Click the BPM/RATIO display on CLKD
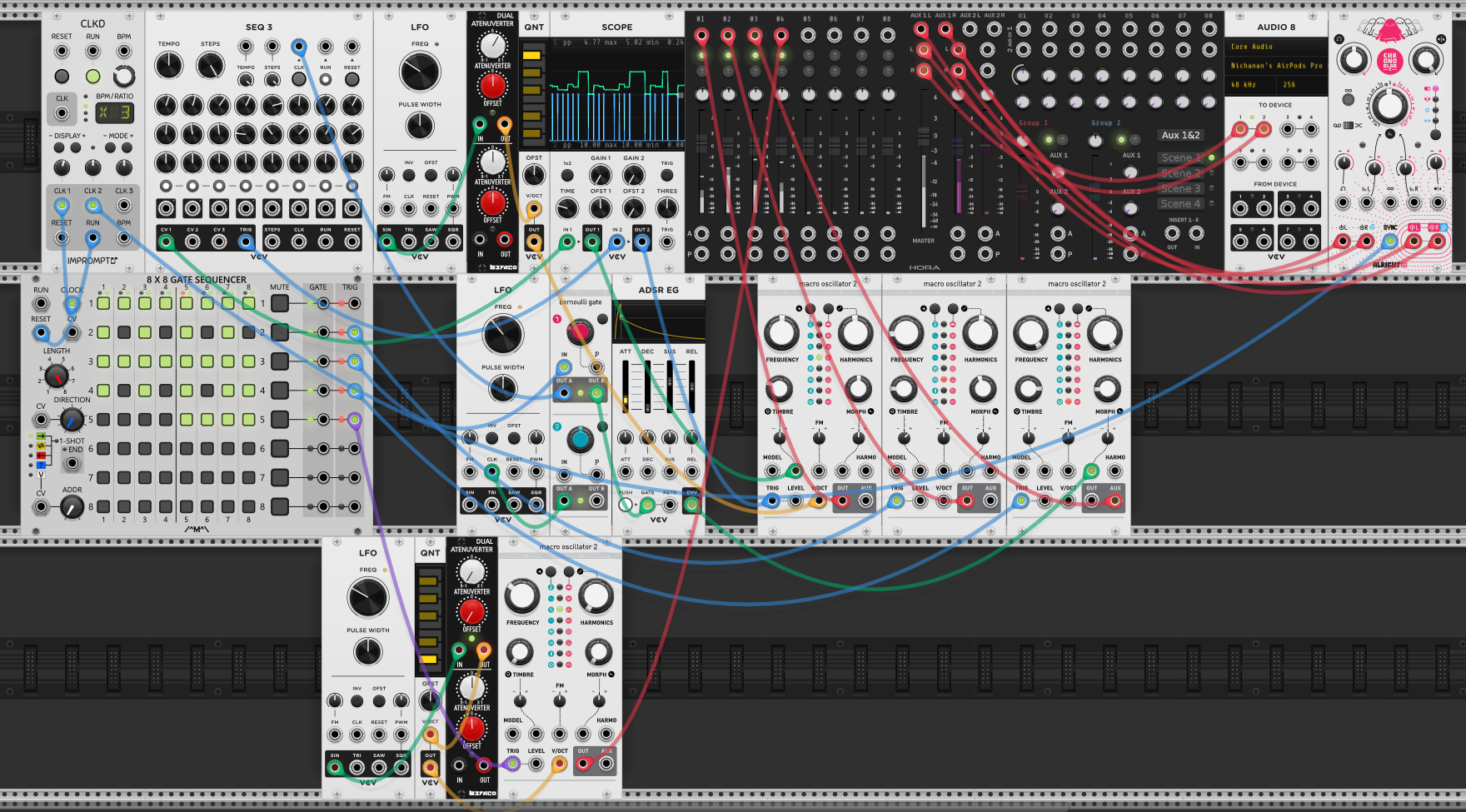Screen dimensions: 1466x812 (x=113, y=112)
